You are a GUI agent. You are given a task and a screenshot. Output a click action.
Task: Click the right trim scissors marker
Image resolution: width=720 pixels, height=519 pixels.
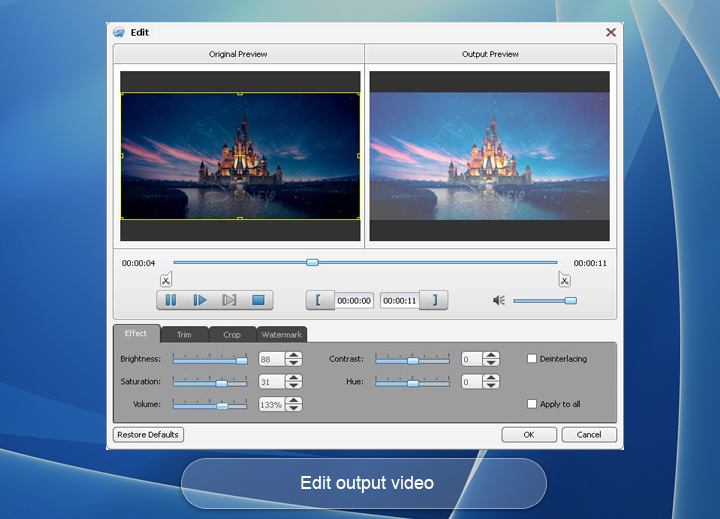pyautogui.click(x=564, y=280)
